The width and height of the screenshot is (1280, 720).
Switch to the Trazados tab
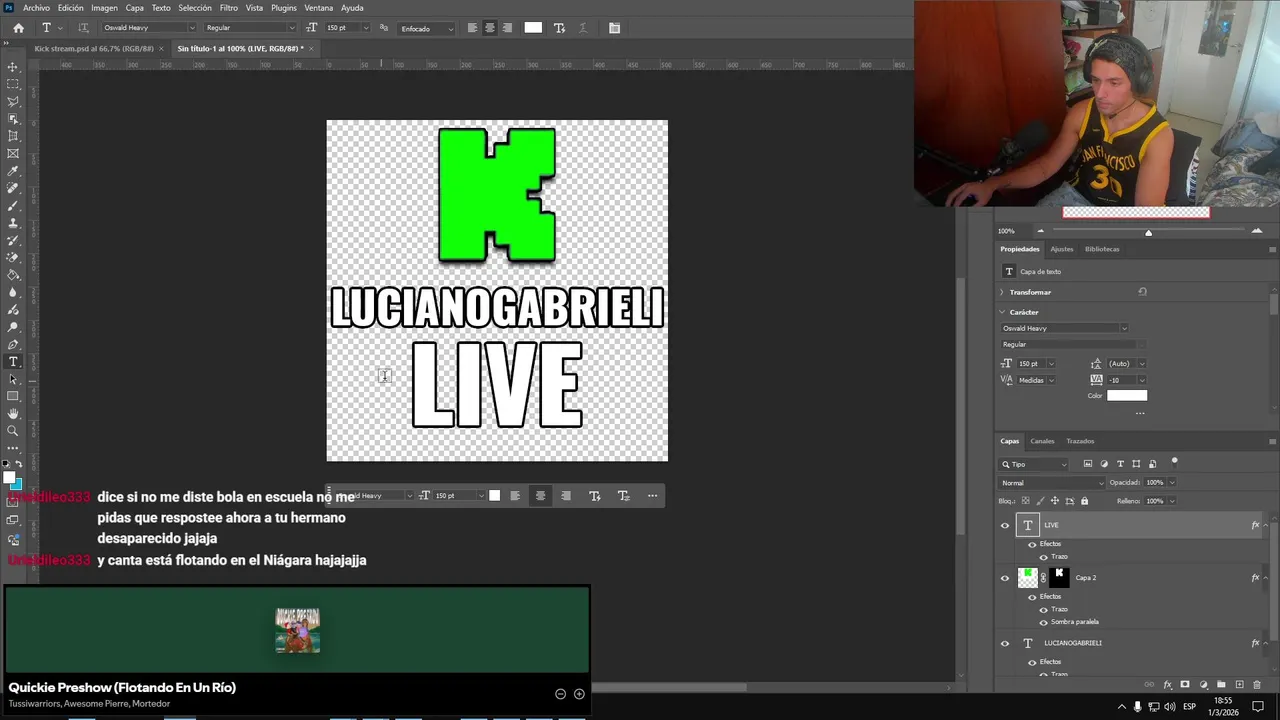pos(1080,441)
